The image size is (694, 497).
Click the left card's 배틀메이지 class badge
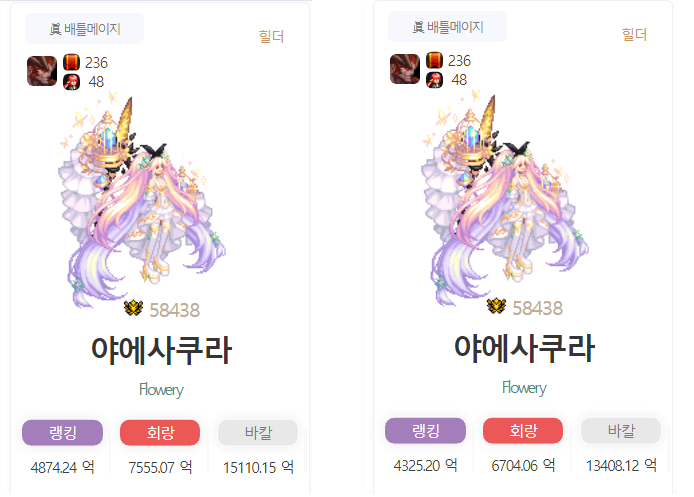85,29
